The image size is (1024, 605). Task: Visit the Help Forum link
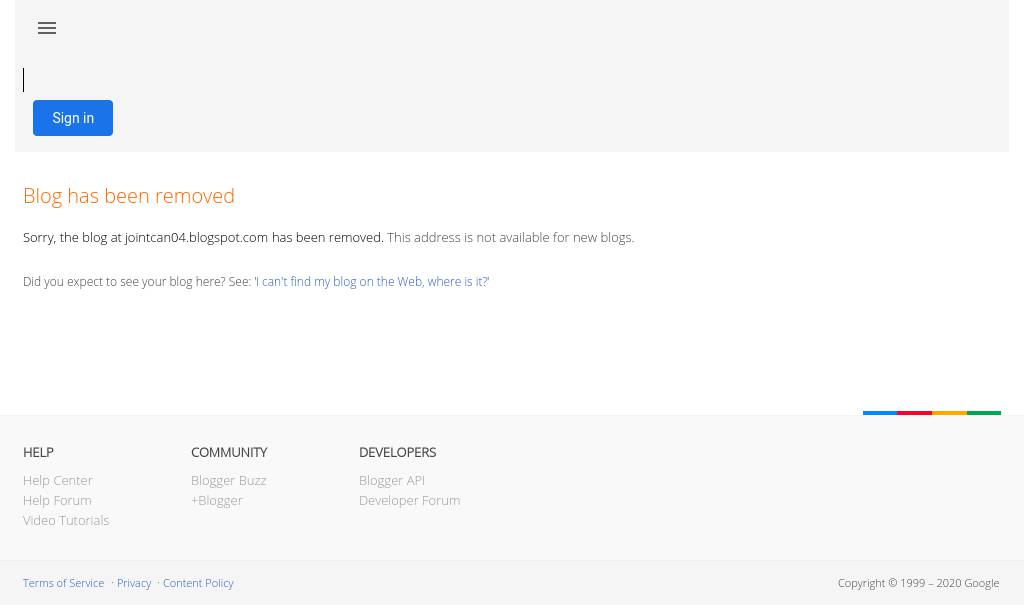[x=57, y=500]
